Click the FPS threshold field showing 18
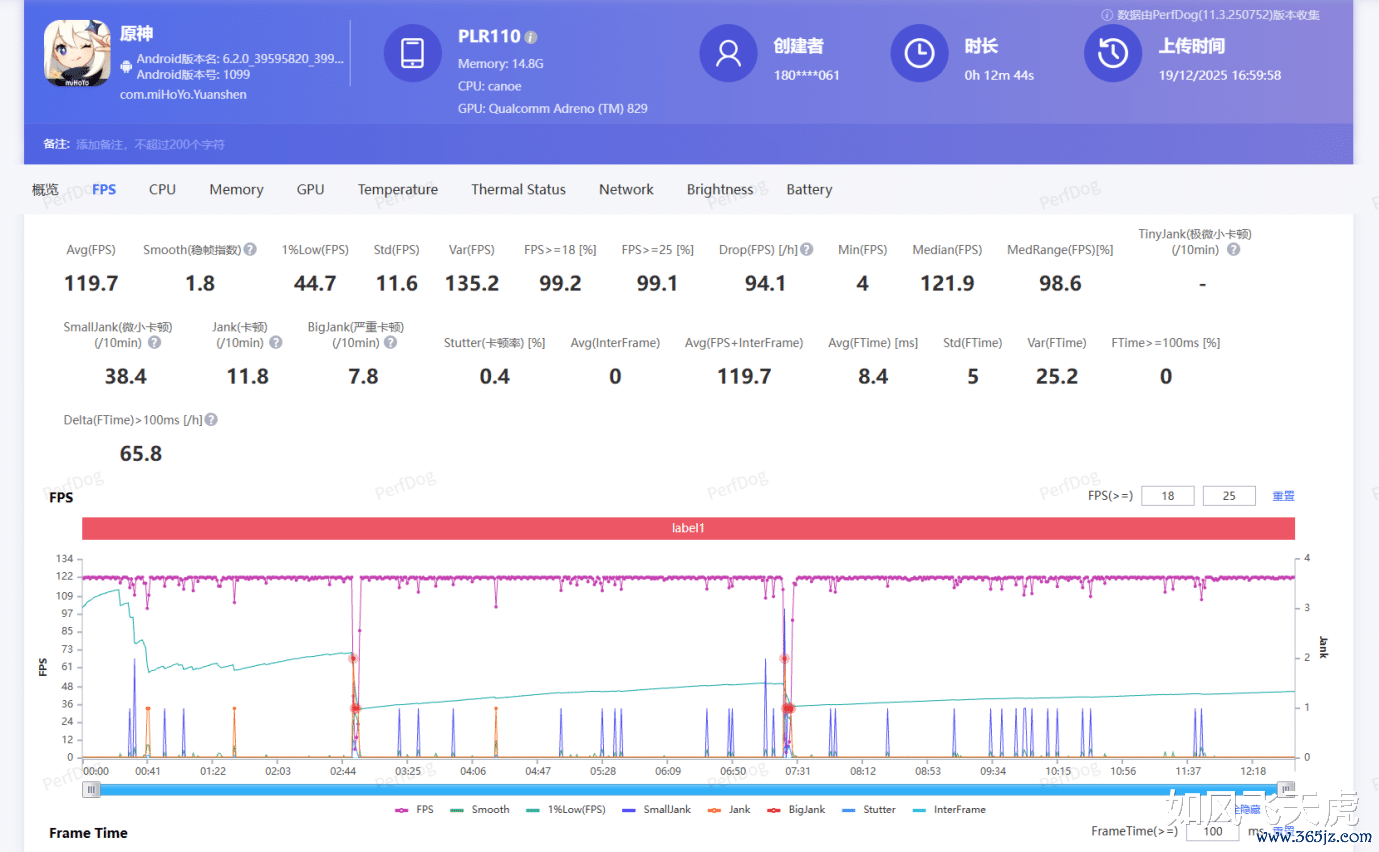Viewport: 1379px width, 852px height. tap(1167, 496)
